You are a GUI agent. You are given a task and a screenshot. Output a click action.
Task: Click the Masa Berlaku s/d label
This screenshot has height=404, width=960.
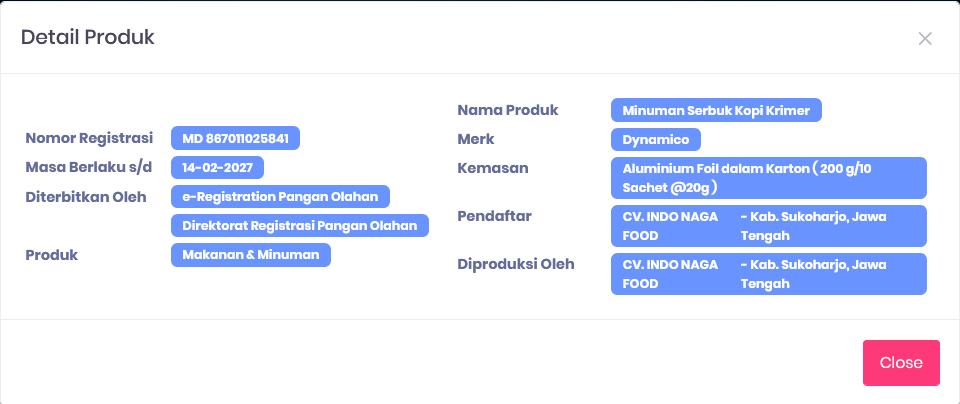click(x=87, y=167)
